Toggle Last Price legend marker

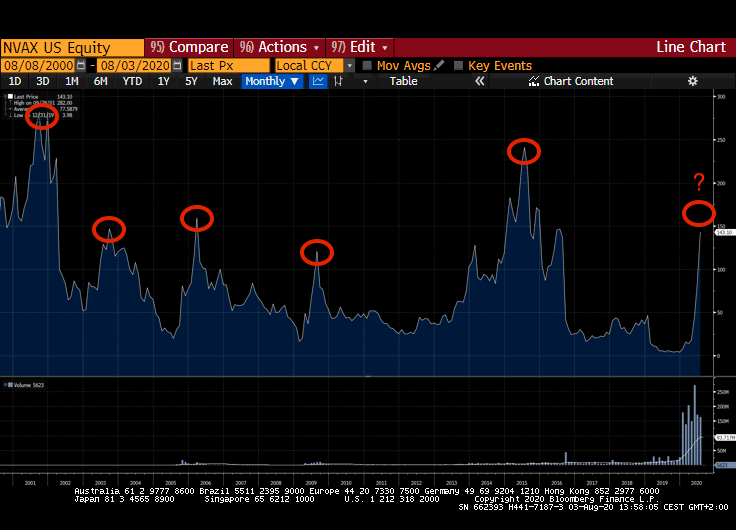pos(10,97)
